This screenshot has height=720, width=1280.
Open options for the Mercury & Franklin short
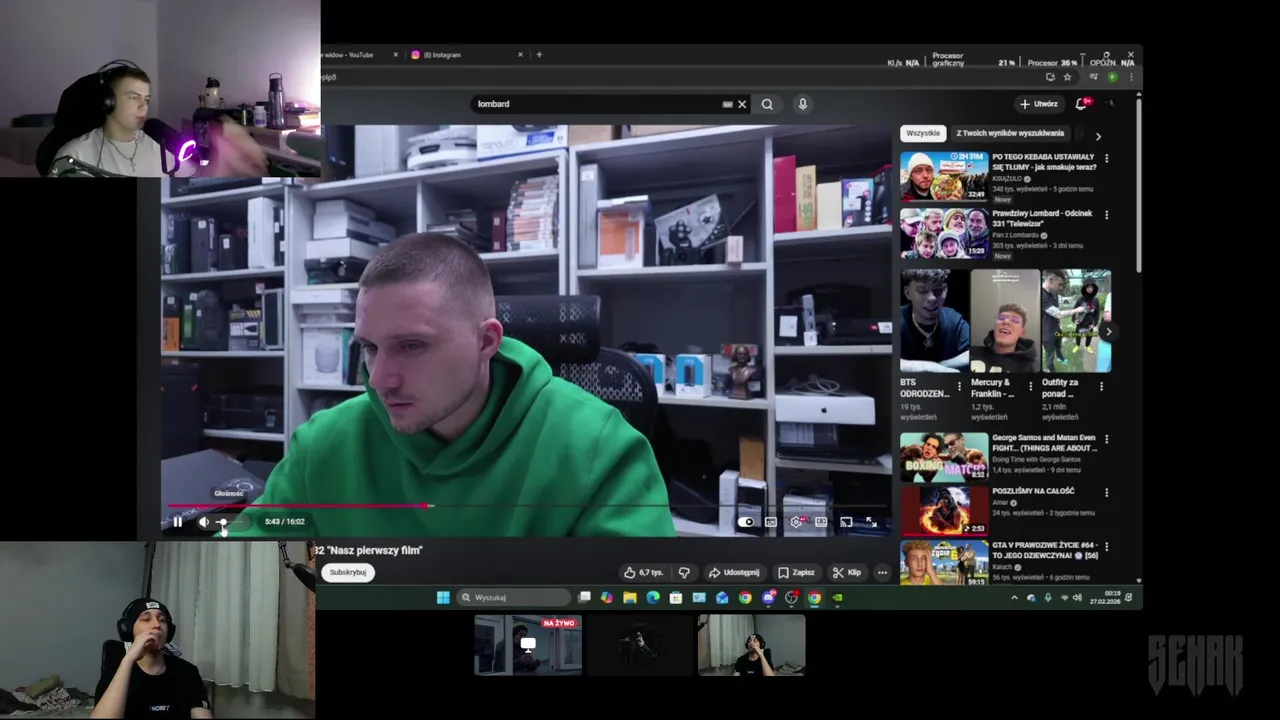tap(1030, 386)
